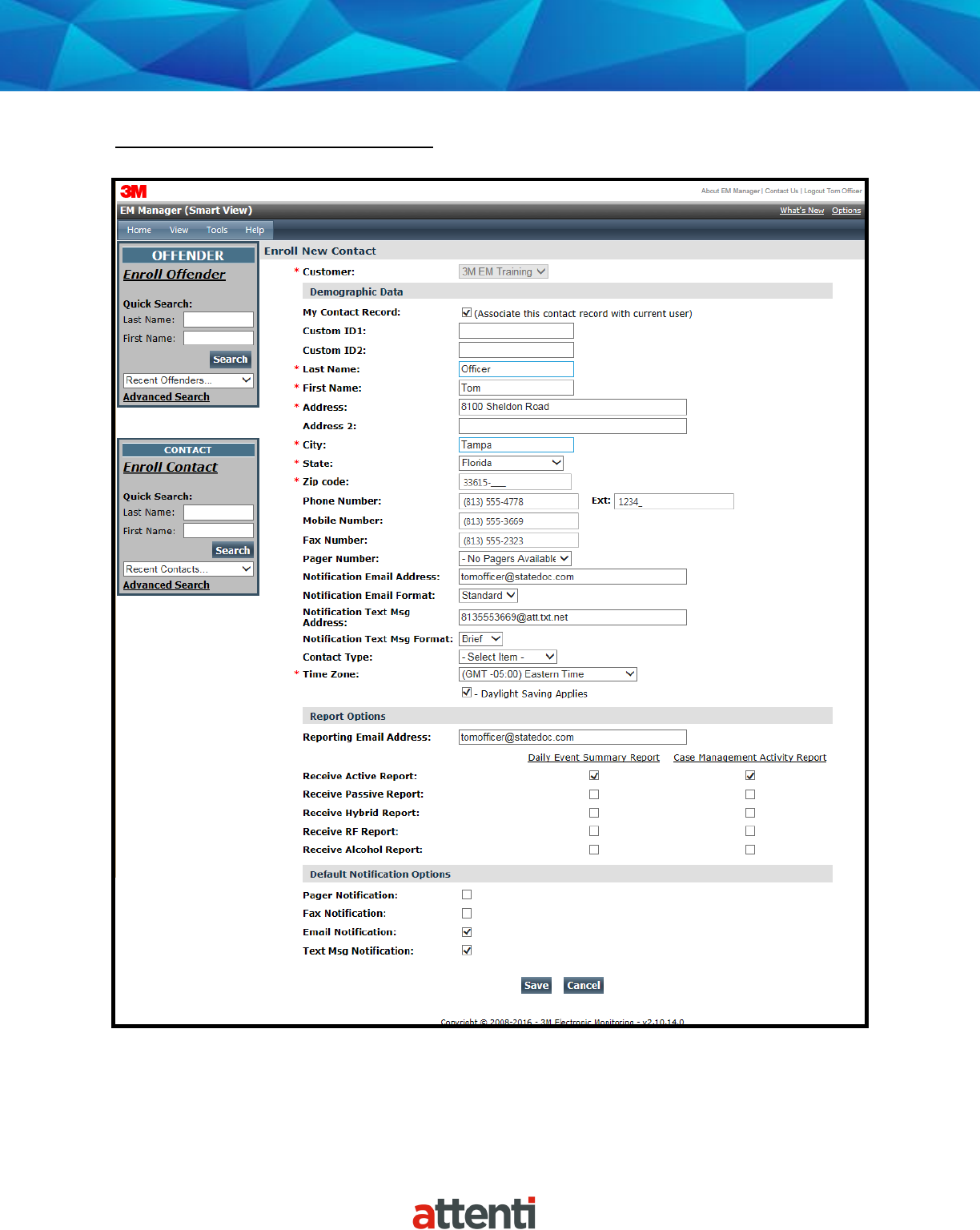Check Hybrid Report under Case Management Activity

coord(750,813)
